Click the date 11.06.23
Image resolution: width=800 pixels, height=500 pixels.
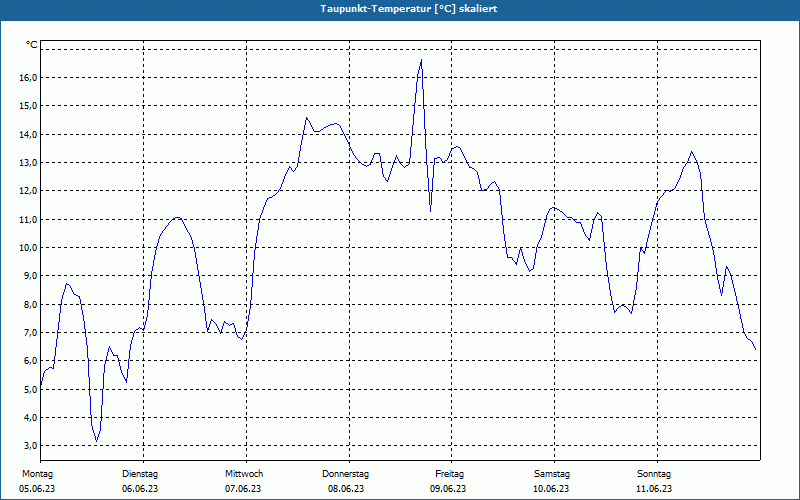[654, 489]
